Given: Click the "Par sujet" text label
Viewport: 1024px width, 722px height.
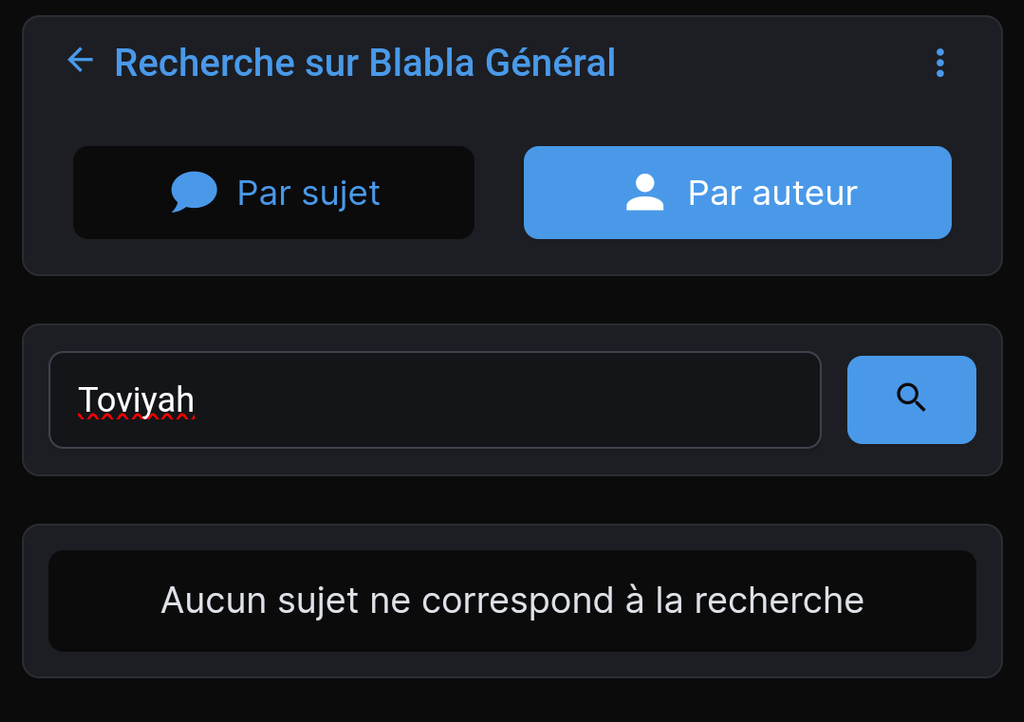Looking at the screenshot, I should click(x=308, y=193).
